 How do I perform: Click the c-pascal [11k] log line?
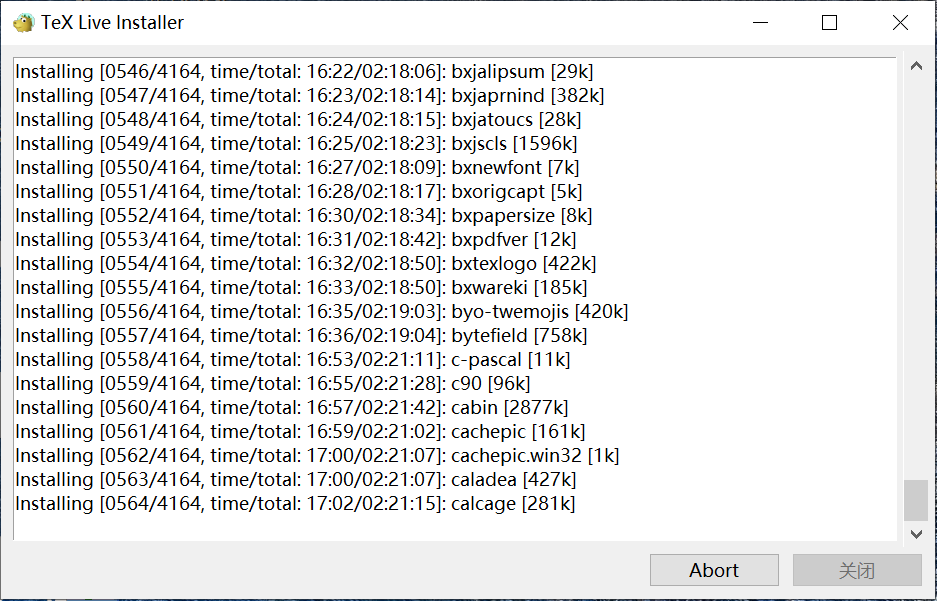(292, 360)
